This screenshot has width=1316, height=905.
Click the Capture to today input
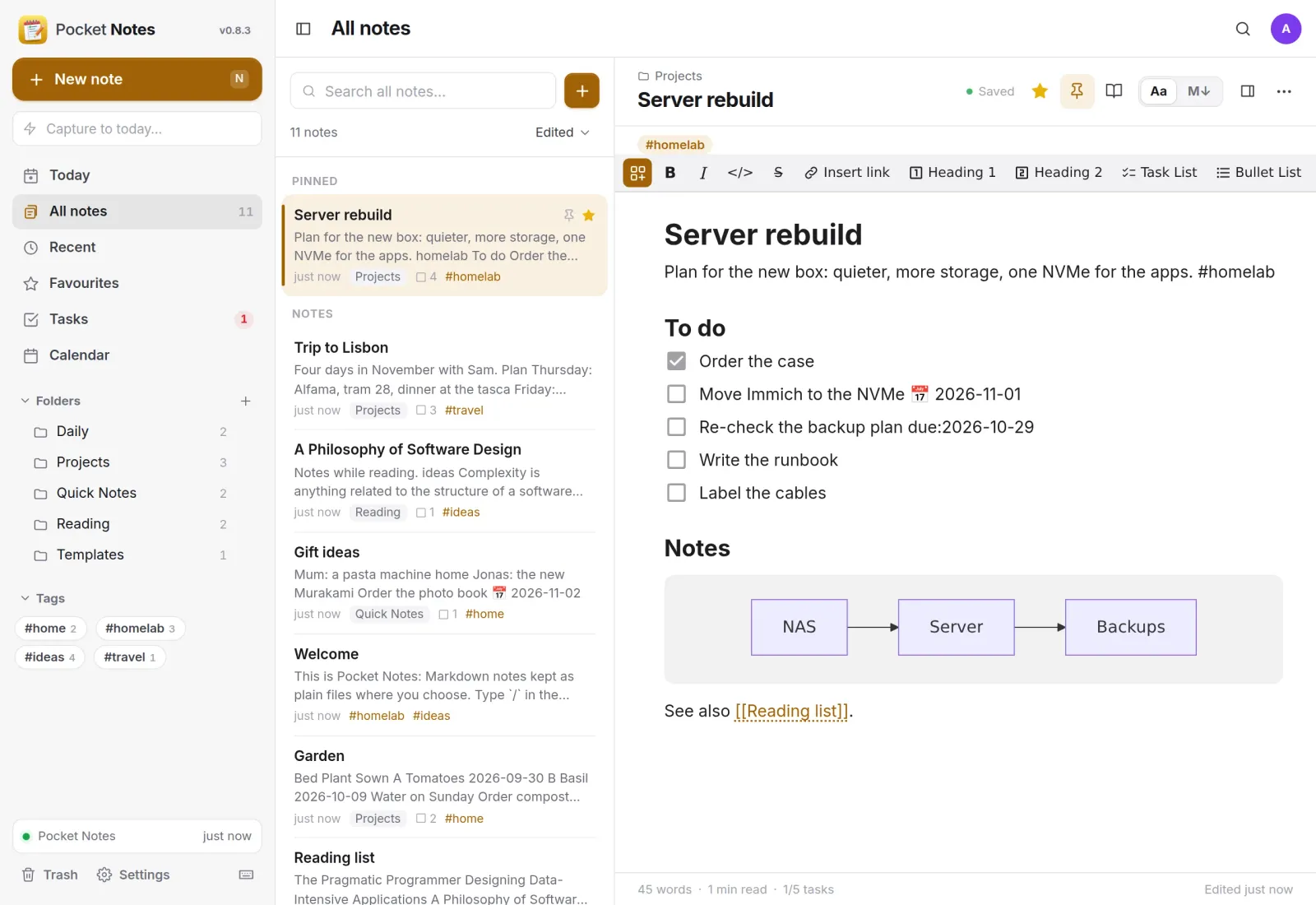pos(137,129)
